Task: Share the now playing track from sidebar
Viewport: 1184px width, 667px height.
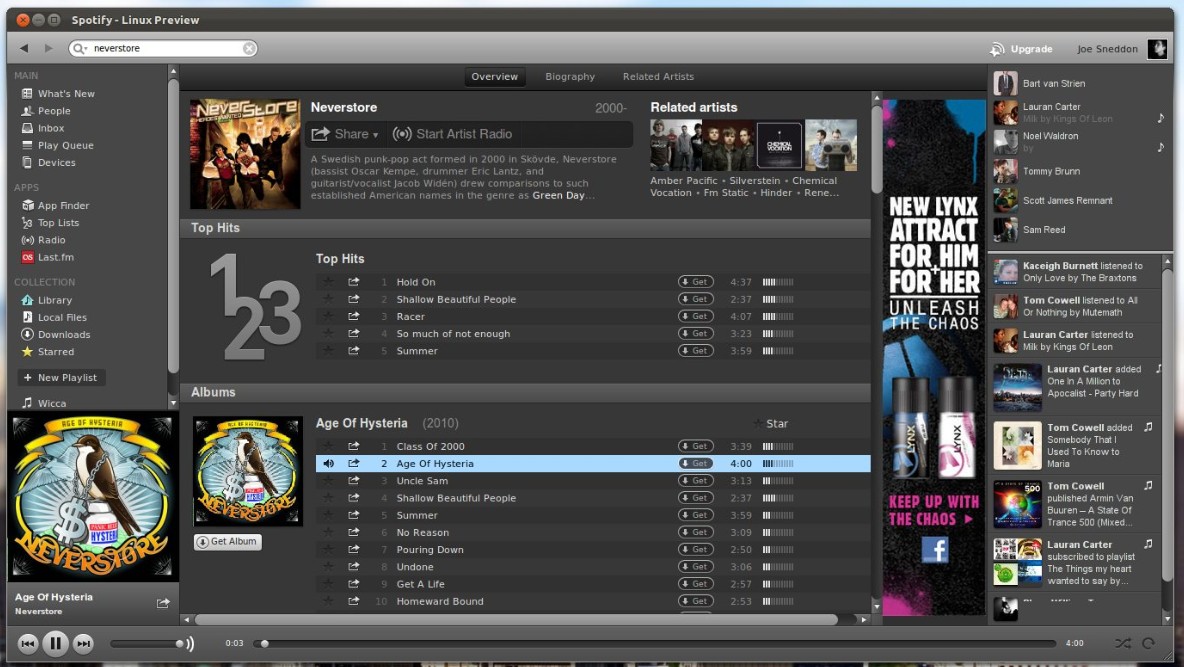Action: pyautogui.click(x=163, y=603)
